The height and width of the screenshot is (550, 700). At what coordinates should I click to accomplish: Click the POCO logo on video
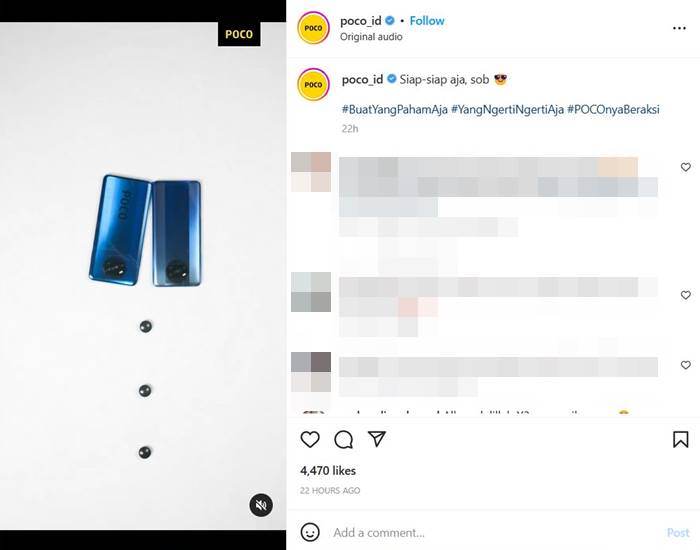point(239,34)
